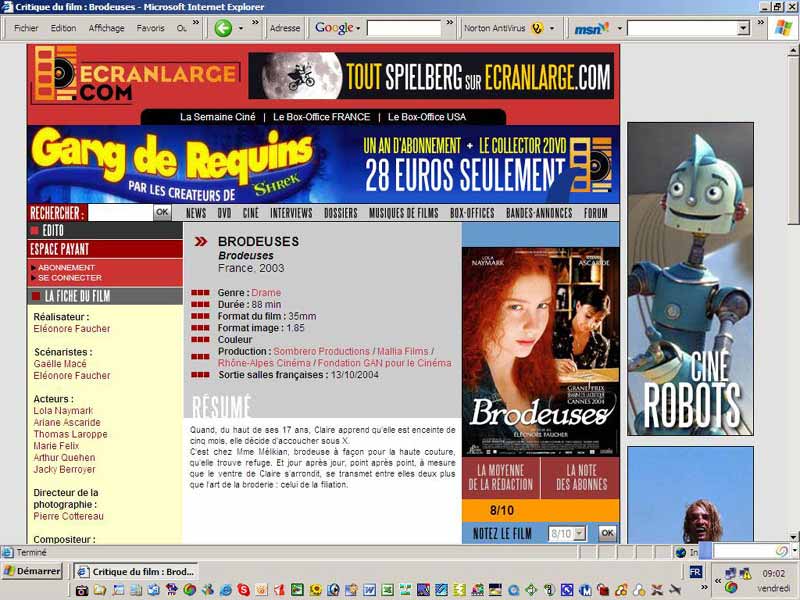Launch Word from the quick launch bar

369,590
